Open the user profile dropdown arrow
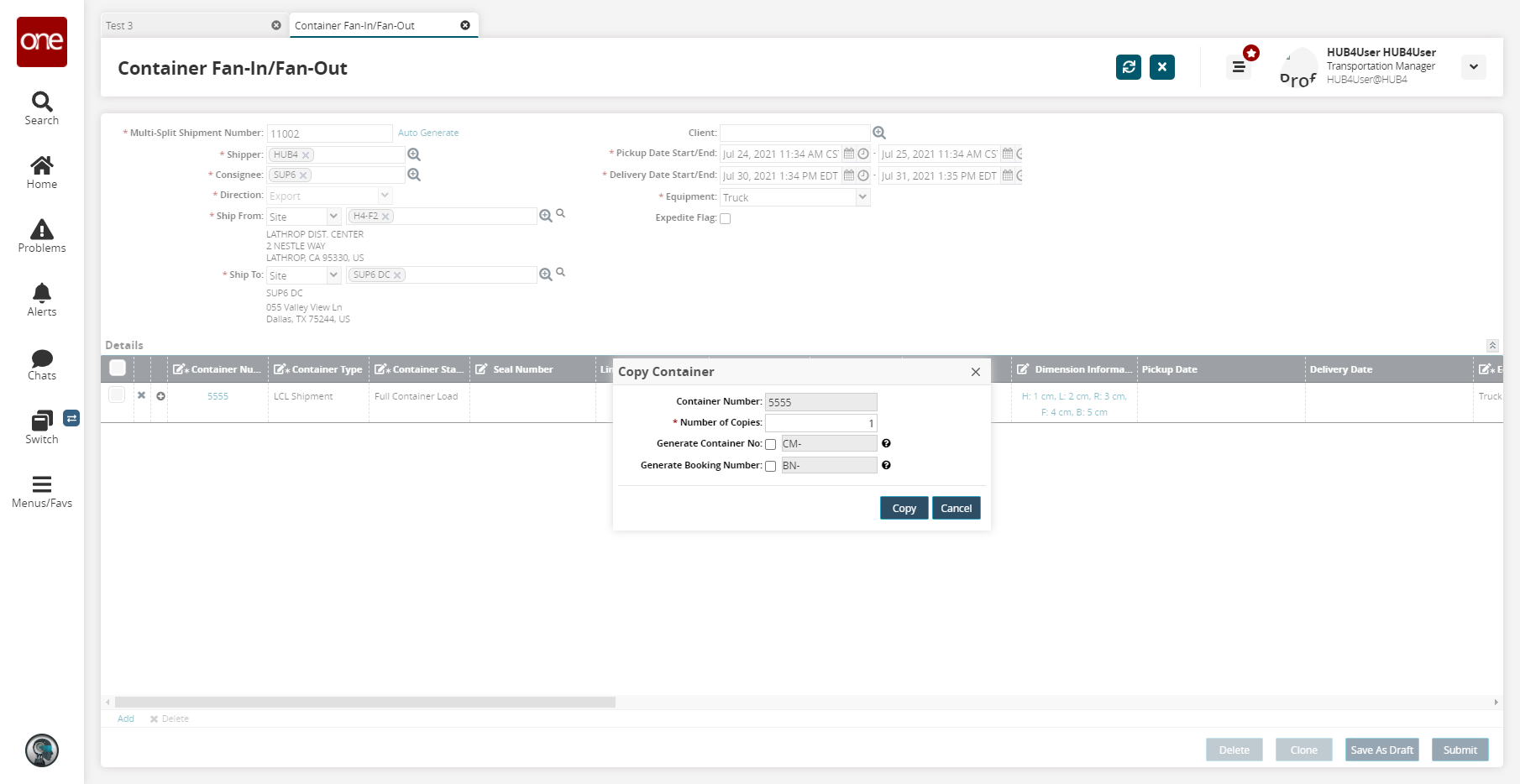The height and width of the screenshot is (784, 1520). (x=1474, y=67)
